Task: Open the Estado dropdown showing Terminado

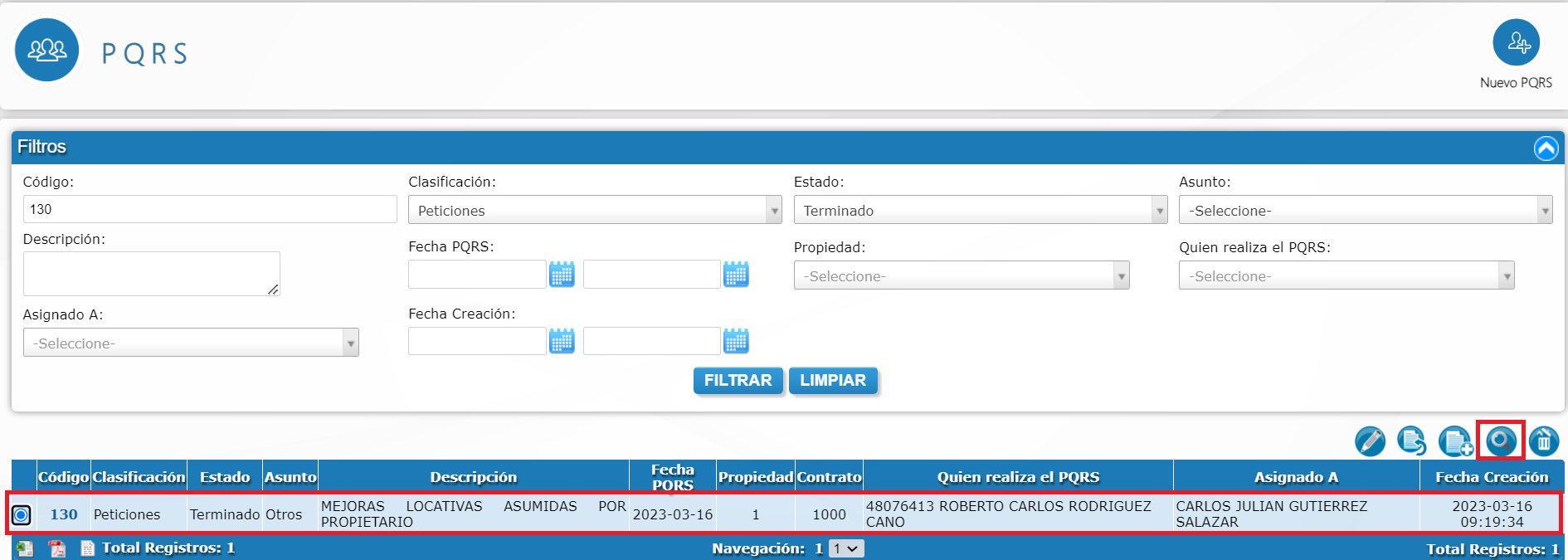Action: tap(980, 211)
